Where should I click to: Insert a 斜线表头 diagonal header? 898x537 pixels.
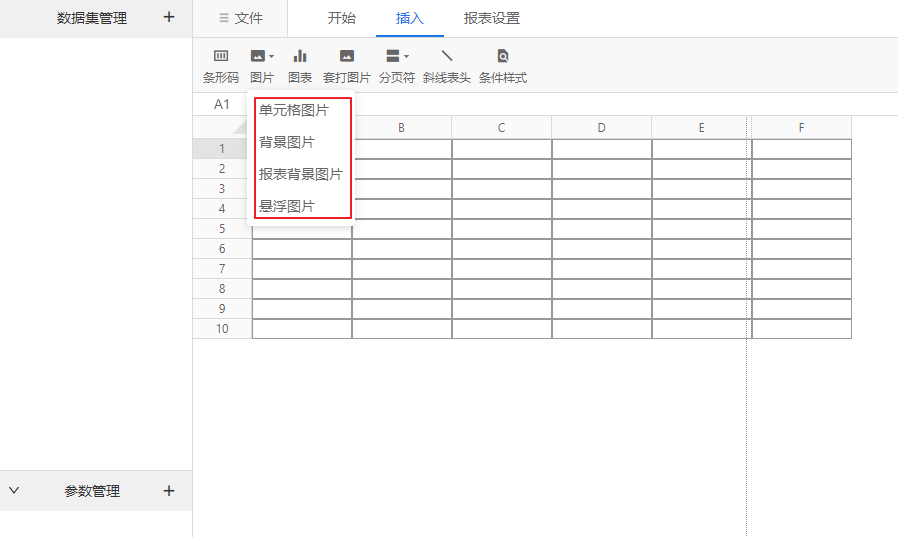(x=447, y=56)
